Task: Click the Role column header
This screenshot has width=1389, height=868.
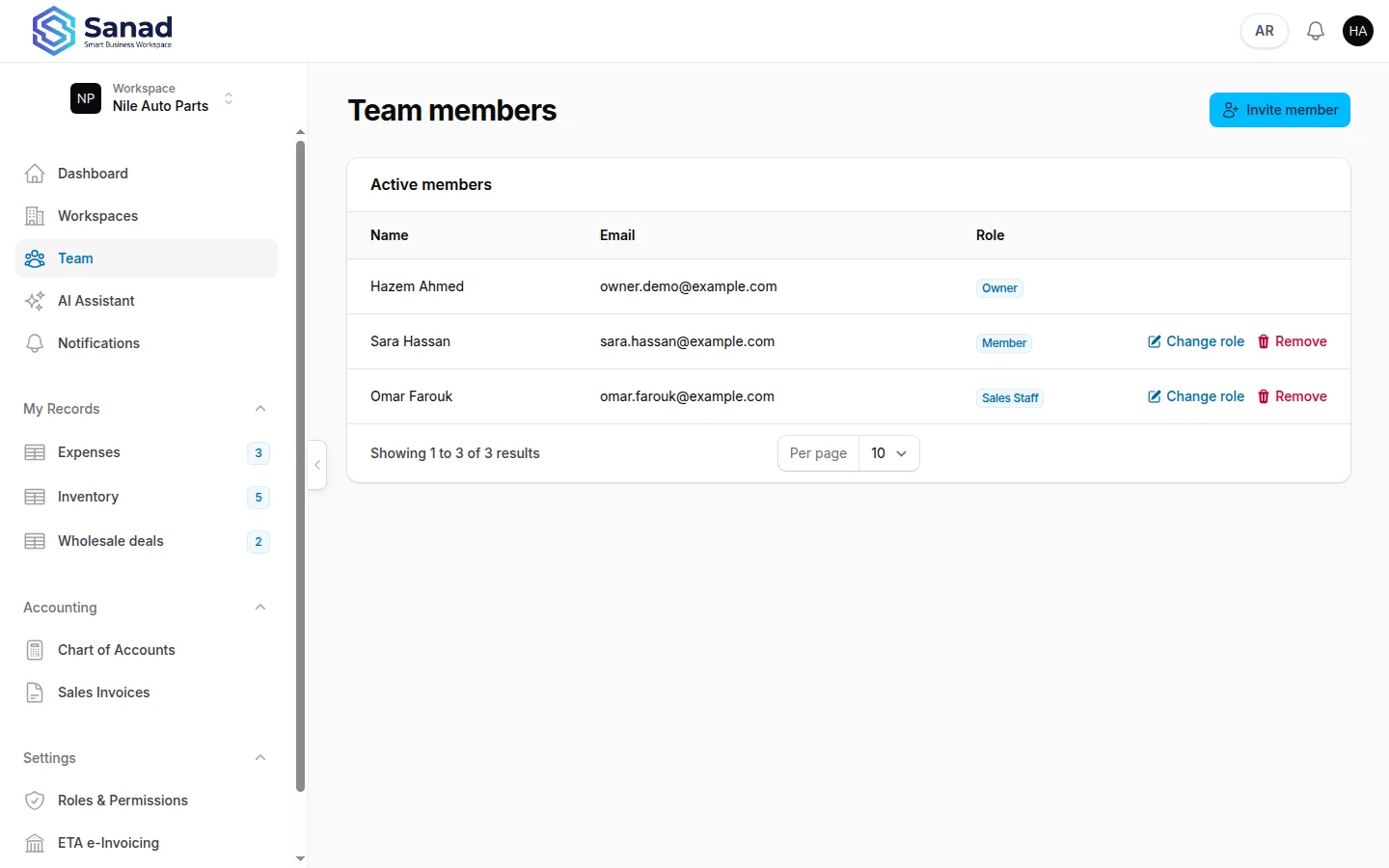Action: (991, 235)
